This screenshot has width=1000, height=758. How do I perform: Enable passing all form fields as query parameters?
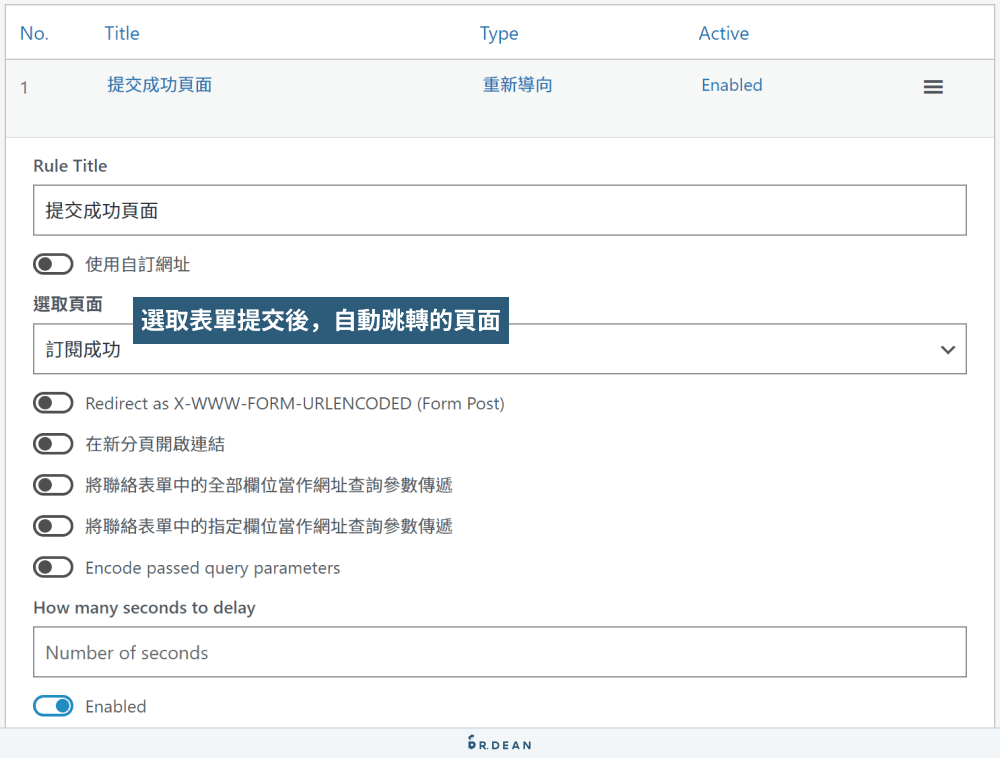(52, 484)
